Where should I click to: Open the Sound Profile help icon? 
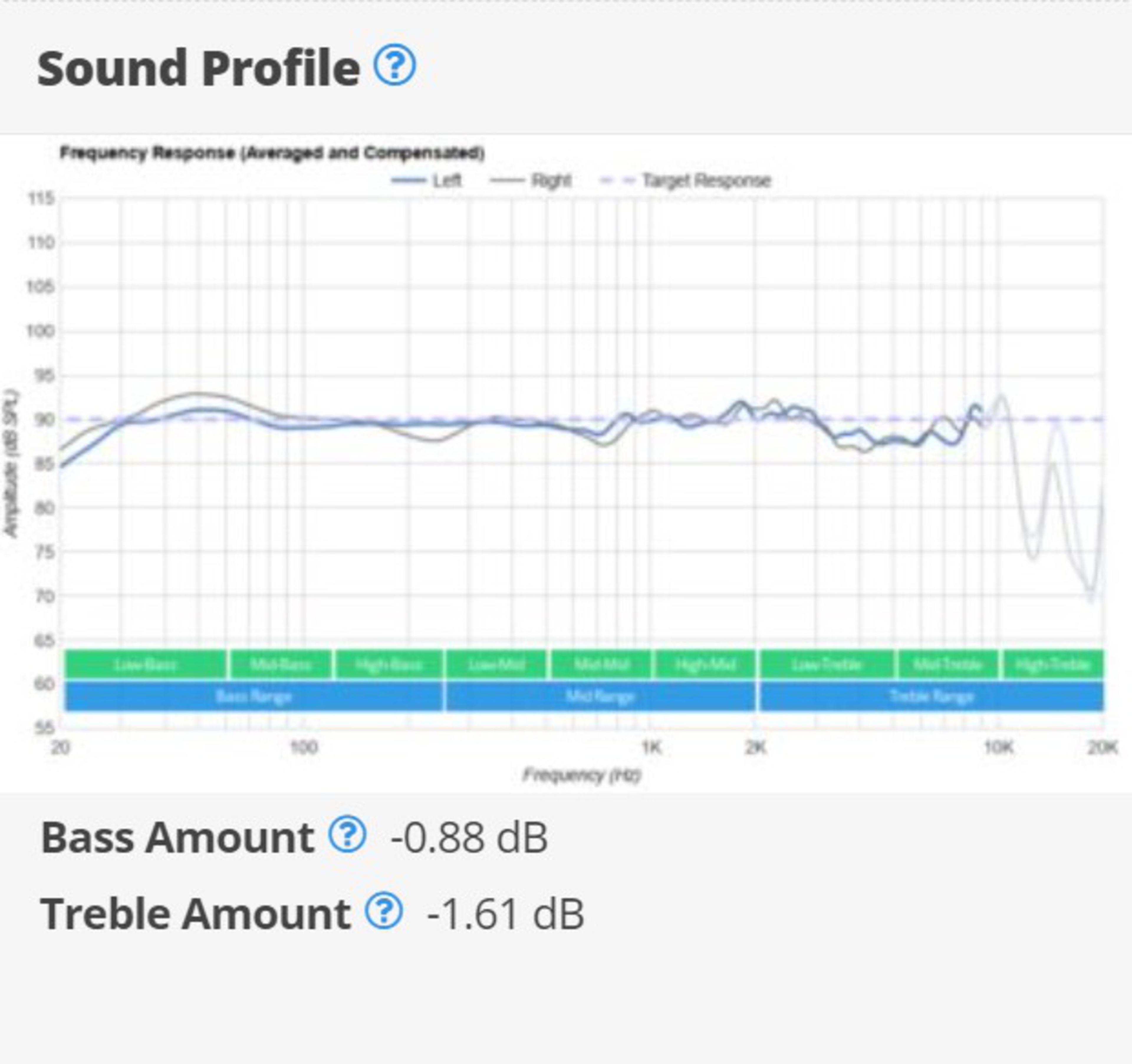coord(394,65)
